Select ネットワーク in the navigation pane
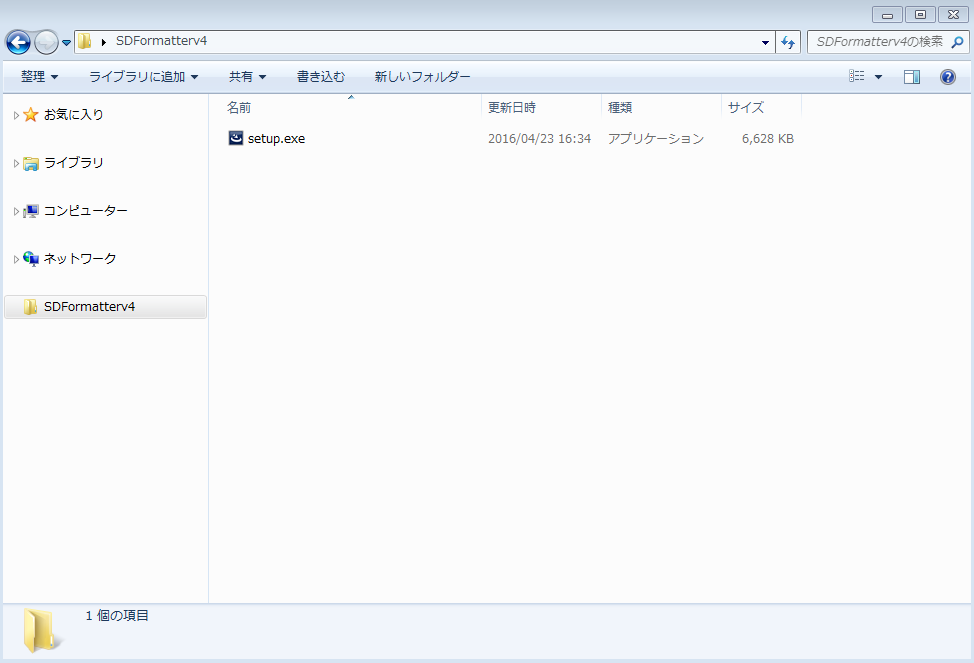 pos(80,258)
